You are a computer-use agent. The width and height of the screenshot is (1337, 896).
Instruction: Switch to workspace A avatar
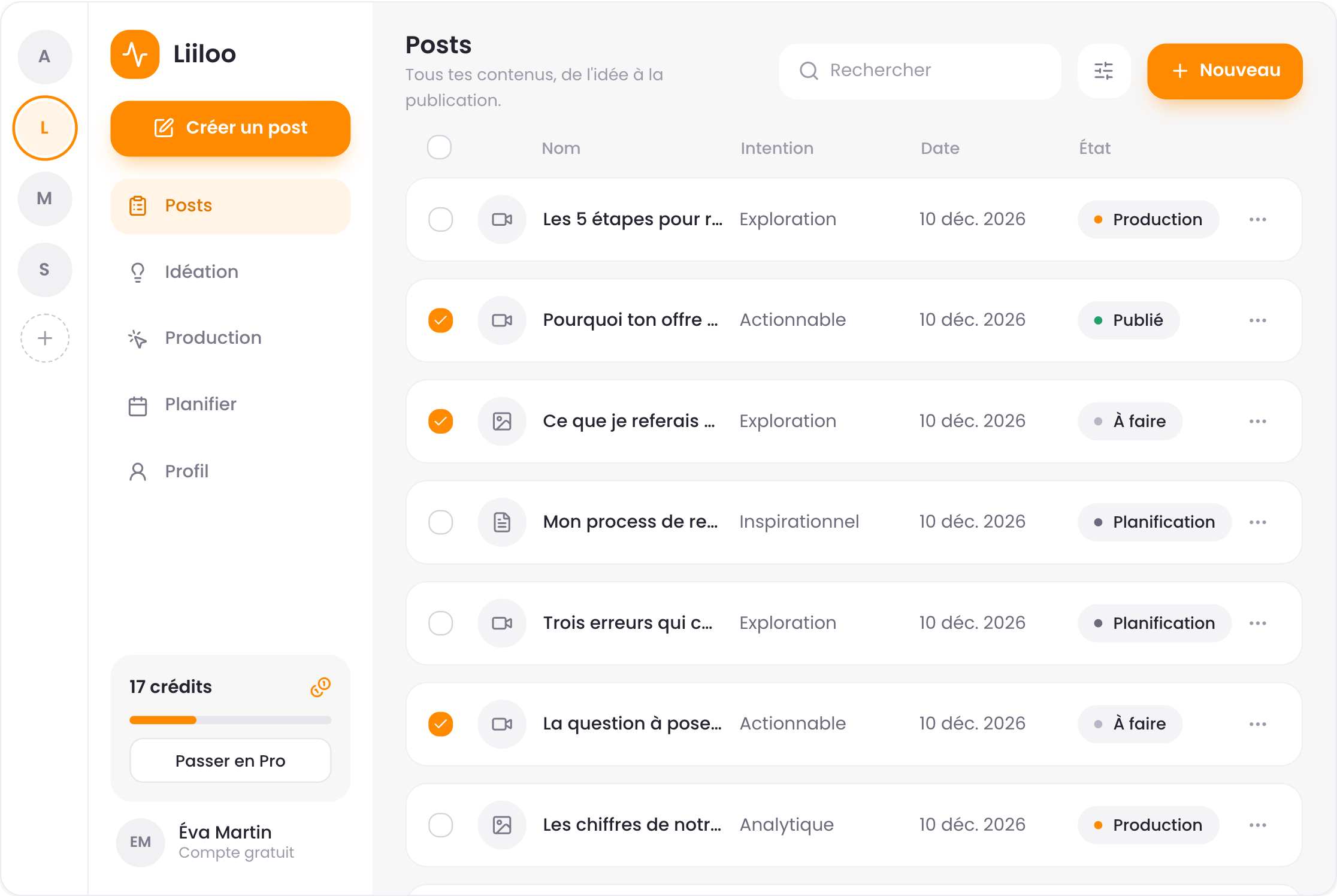point(45,57)
